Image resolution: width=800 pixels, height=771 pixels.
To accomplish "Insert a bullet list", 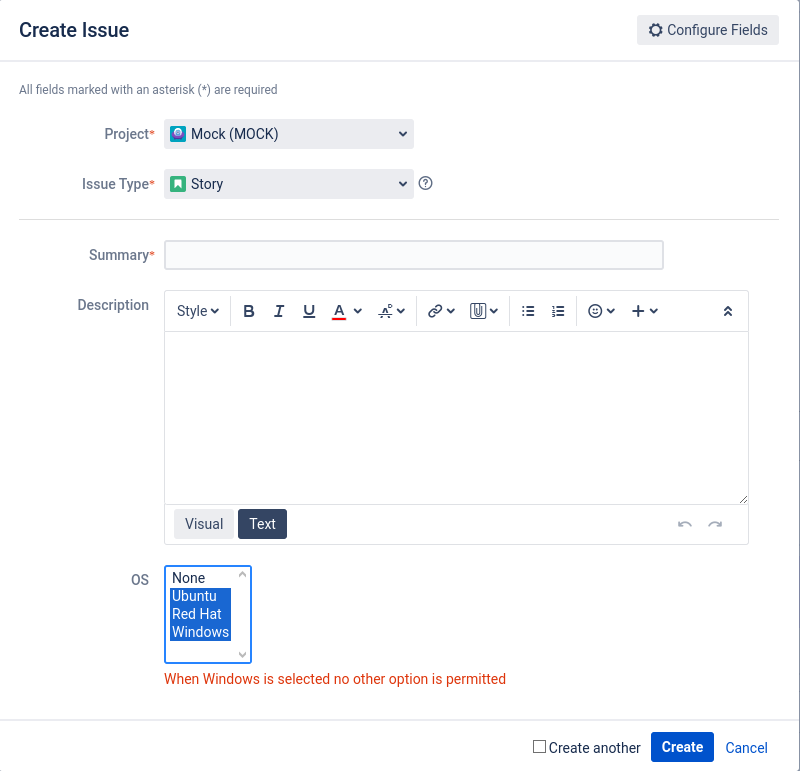I will (528, 311).
